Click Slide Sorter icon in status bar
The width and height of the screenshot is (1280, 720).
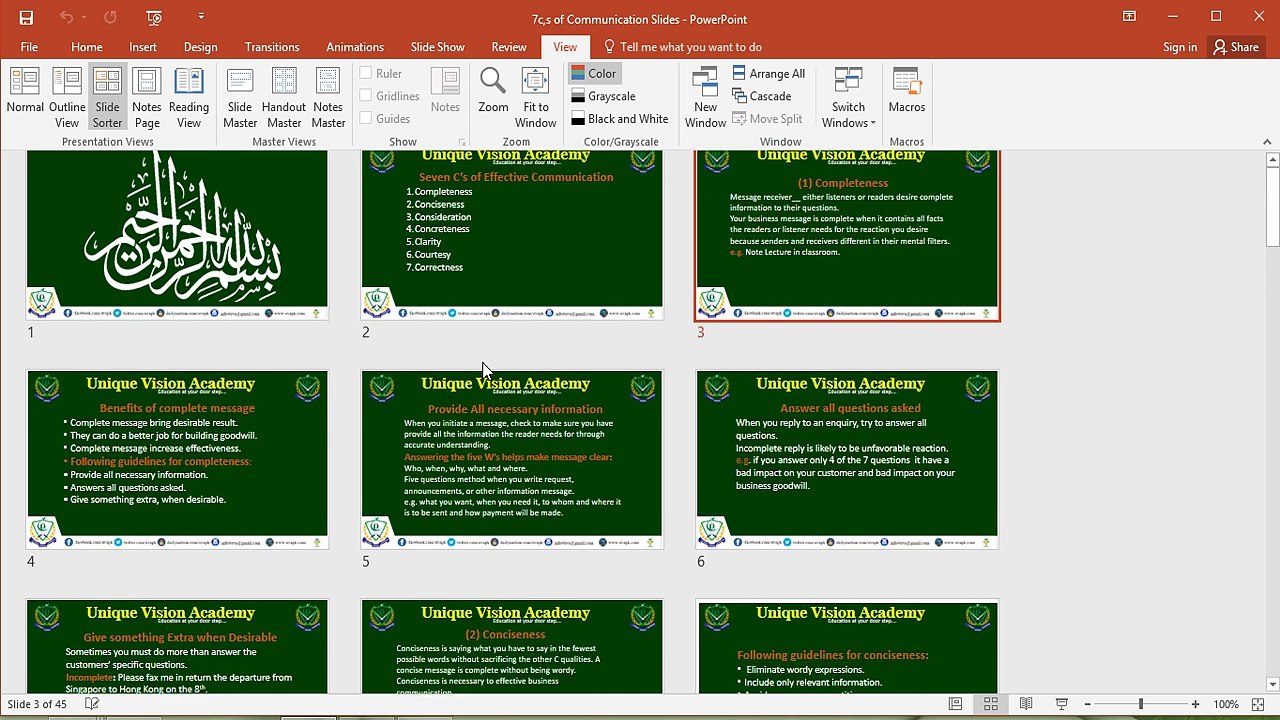click(991, 704)
